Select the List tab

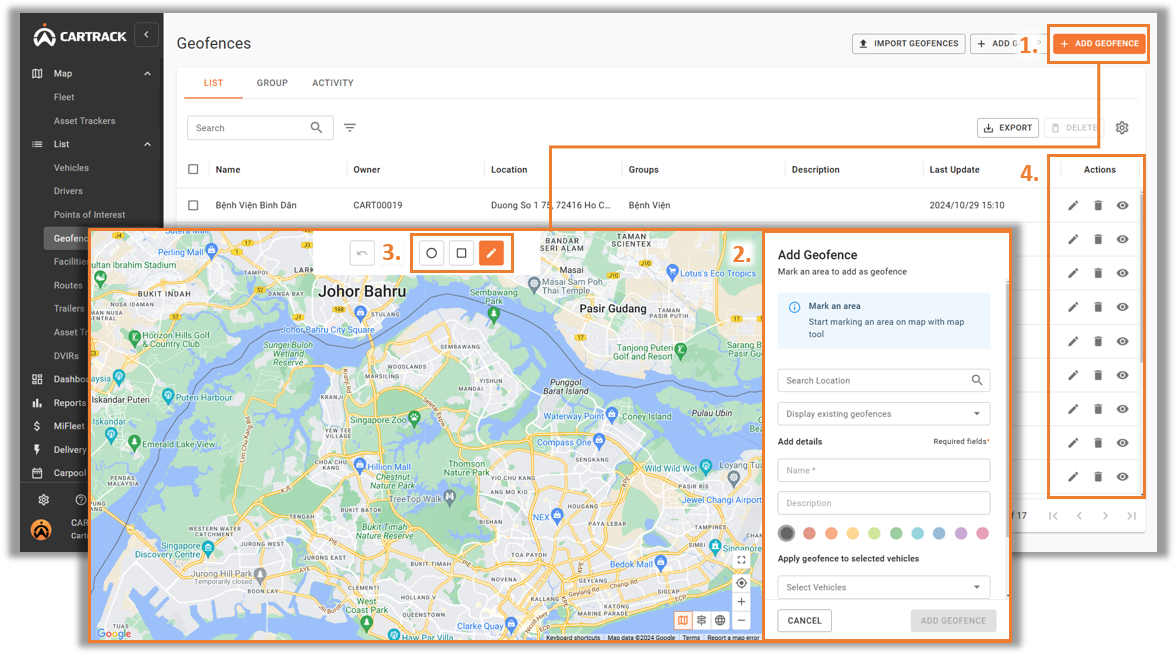(x=214, y=83)
